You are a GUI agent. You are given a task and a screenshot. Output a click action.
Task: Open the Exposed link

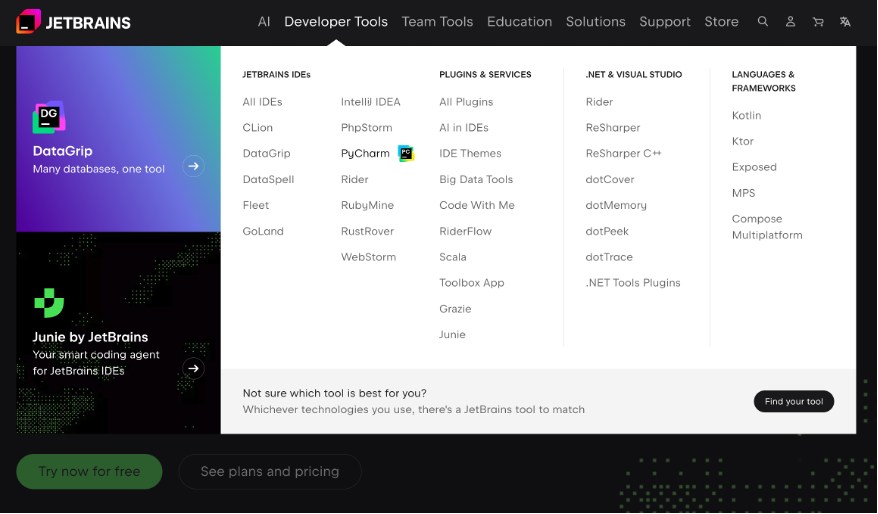pos(754,167)
